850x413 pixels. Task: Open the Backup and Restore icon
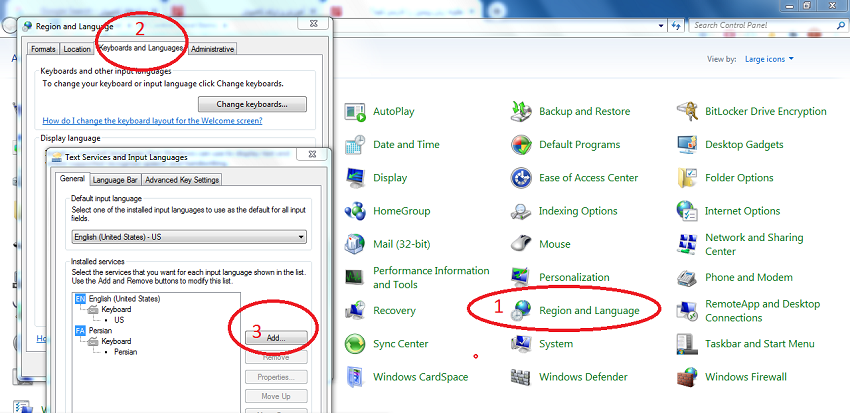tap(521, 112)
